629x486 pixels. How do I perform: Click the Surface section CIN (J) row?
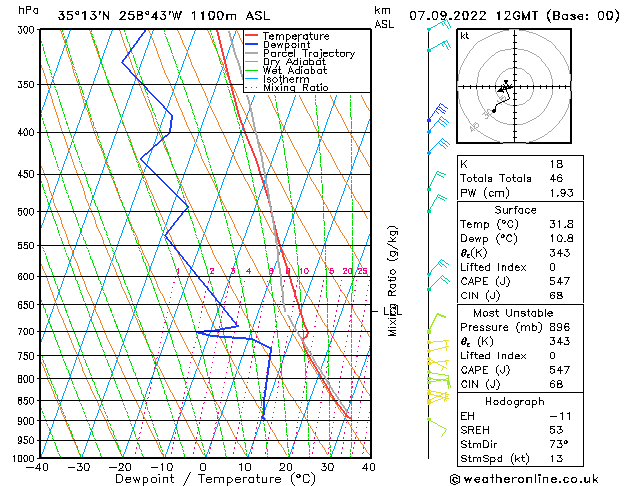click(x=520, y=296)
